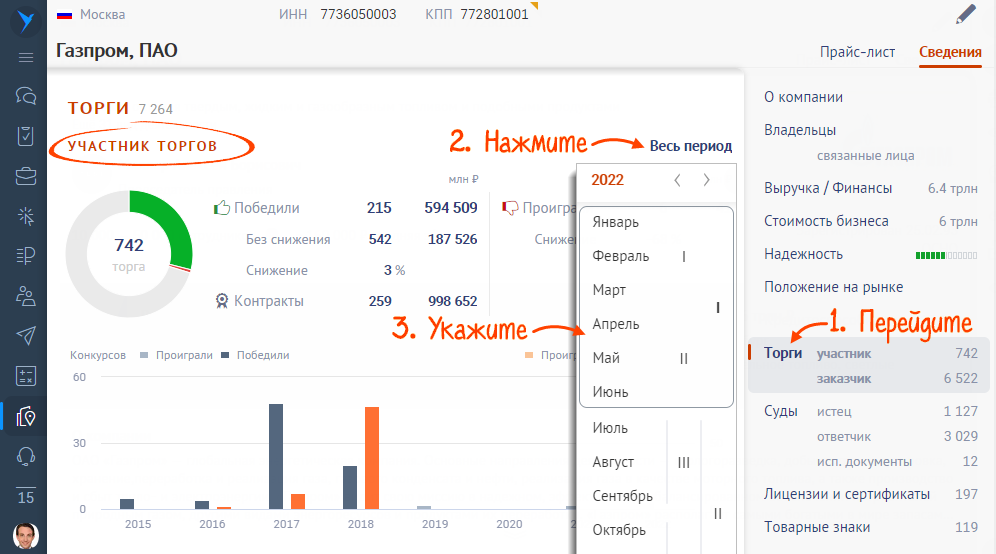
Task: Open the ruble list sidebar icon
Action: click(x=26, y=255)
